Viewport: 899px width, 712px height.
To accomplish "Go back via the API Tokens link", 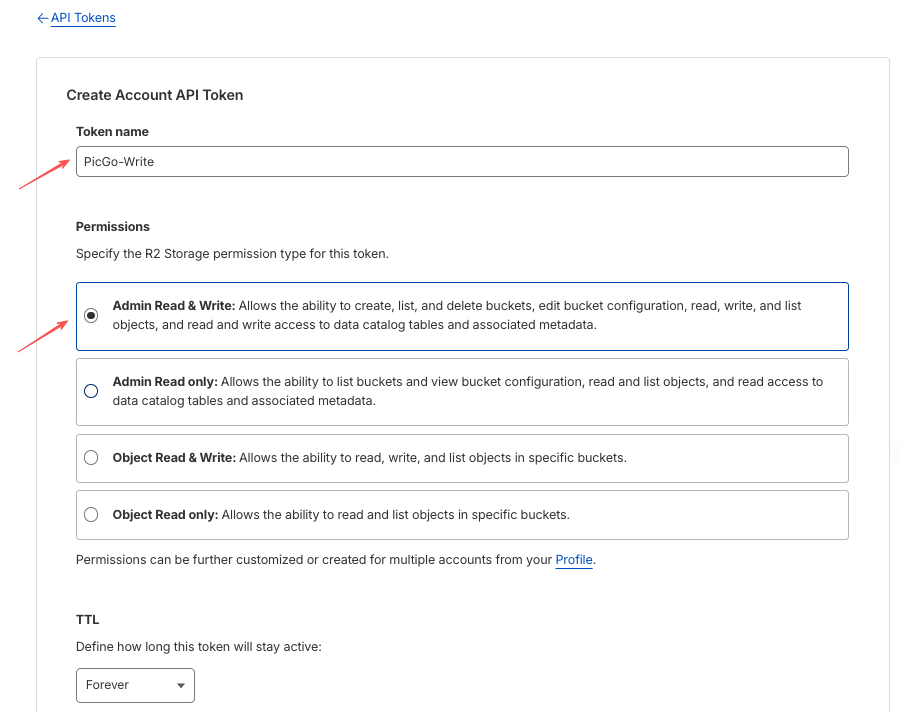I will pyautogui.click(x=83, y=18).
